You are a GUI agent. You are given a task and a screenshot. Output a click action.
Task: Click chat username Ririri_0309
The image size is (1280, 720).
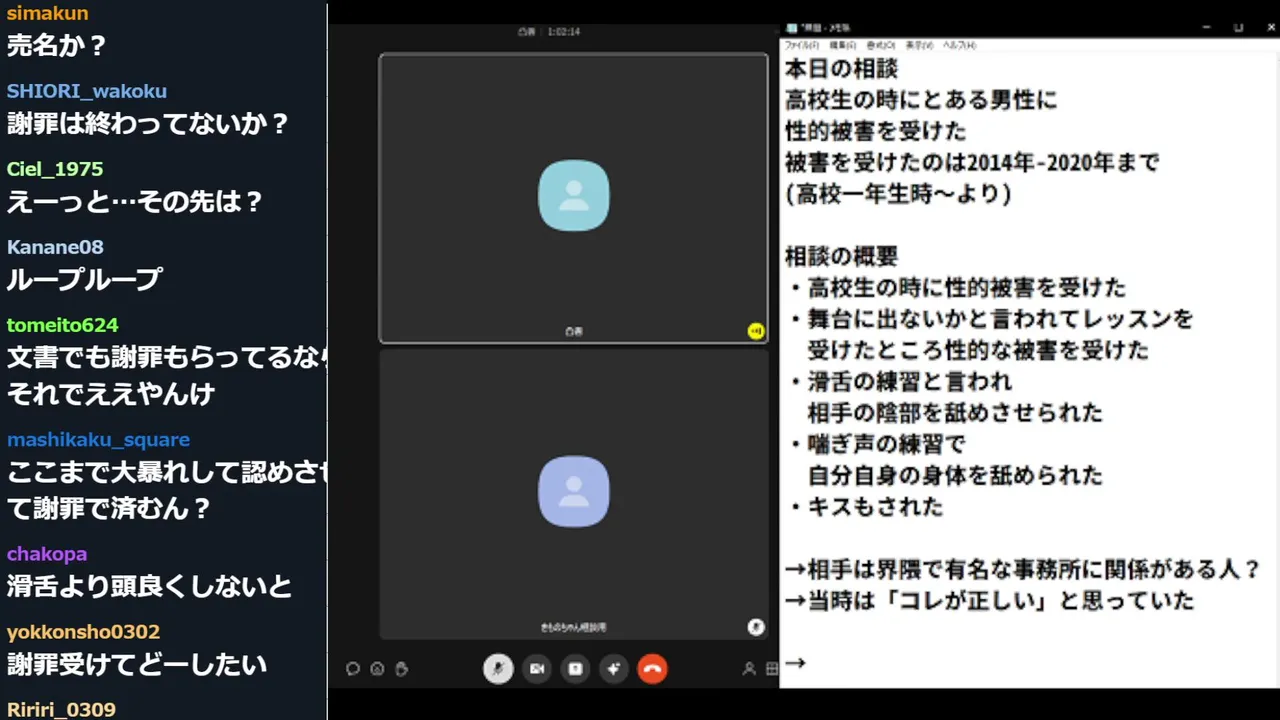(x=61, y=710)
